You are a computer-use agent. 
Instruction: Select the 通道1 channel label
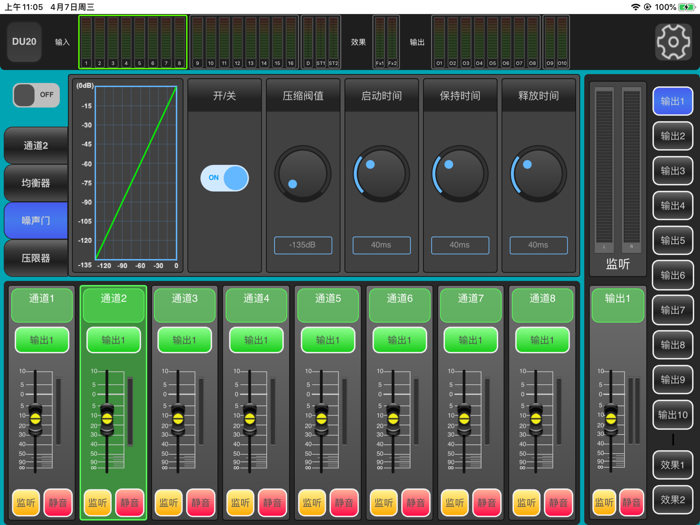[42, 305]
